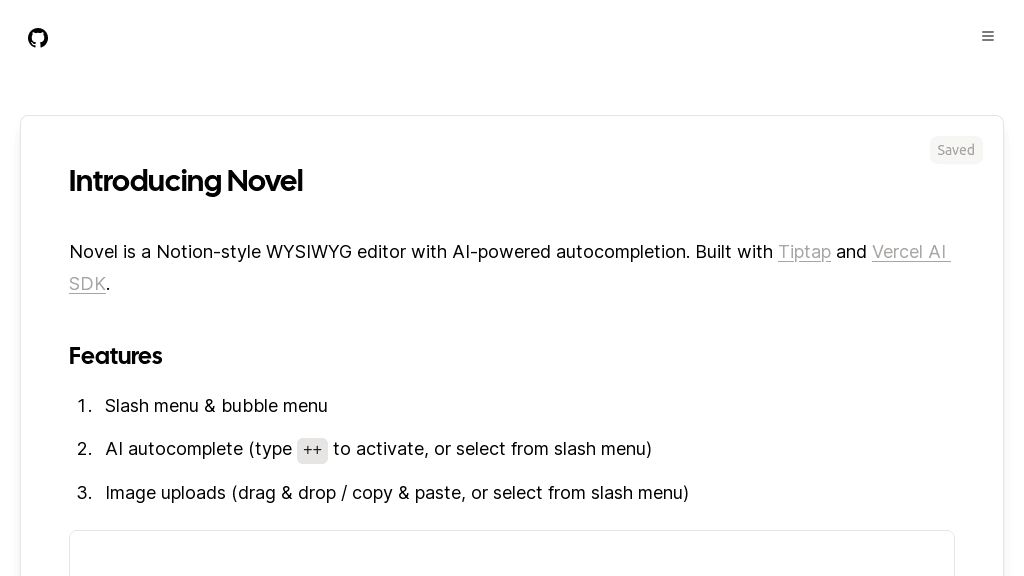Click the ++ AI autocomplete shortcut badge
The height and width of the screenshot is (576, 1024).
pyautogui.click(x=312, y=451)
